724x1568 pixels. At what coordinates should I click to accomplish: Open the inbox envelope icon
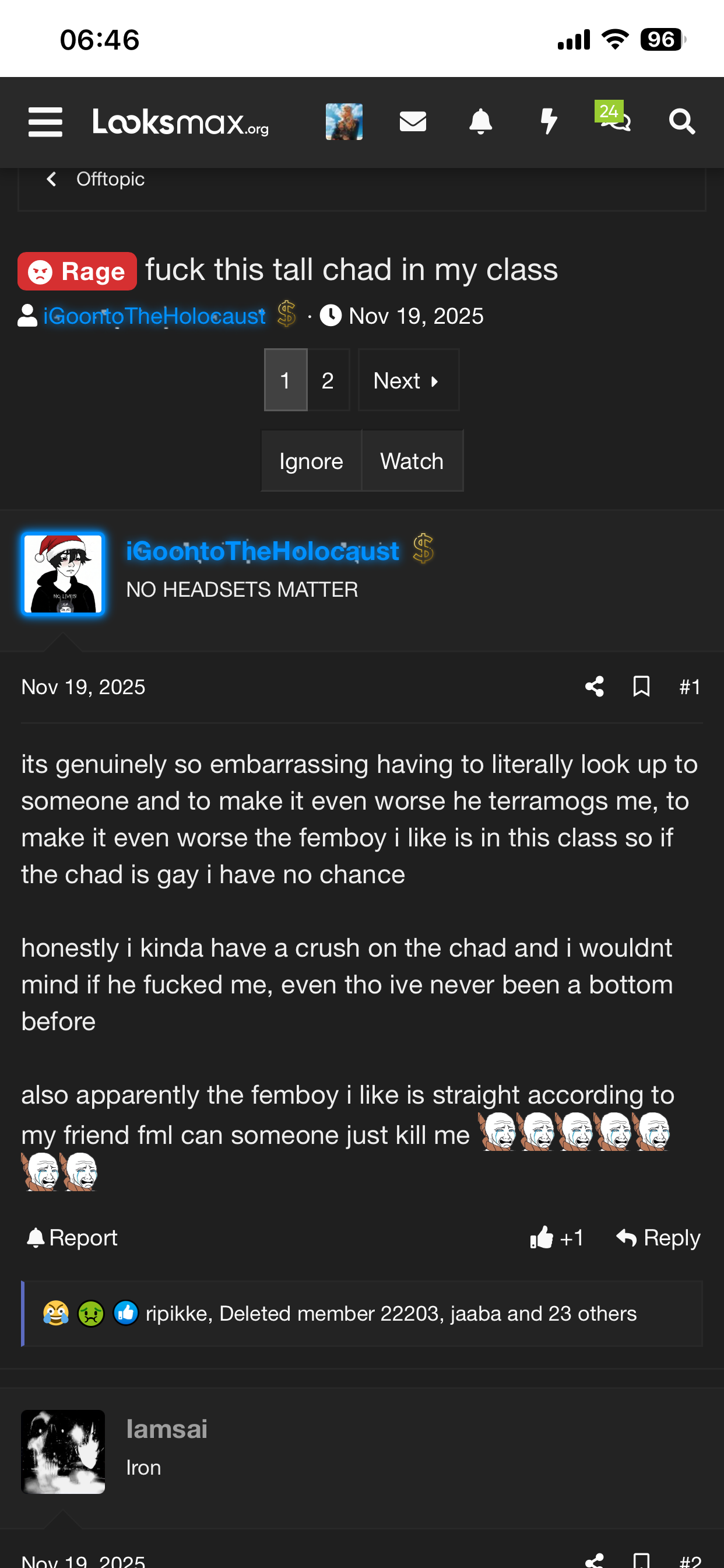413,122
